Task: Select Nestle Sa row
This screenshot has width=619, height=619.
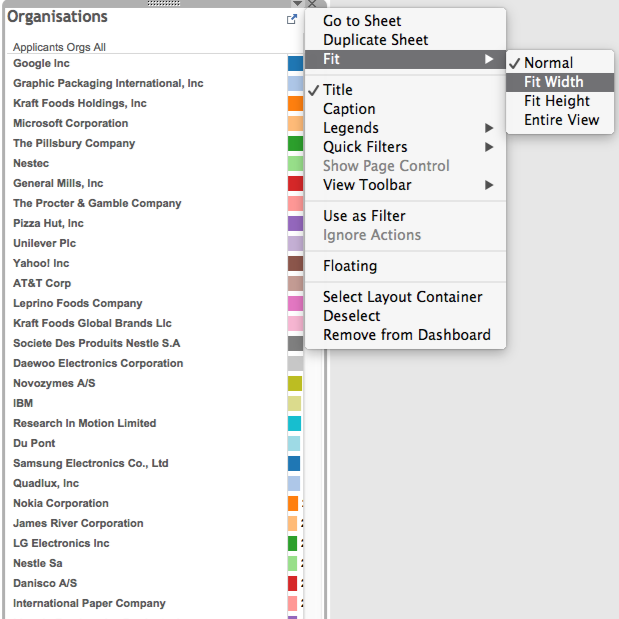Action: [38, 563]
